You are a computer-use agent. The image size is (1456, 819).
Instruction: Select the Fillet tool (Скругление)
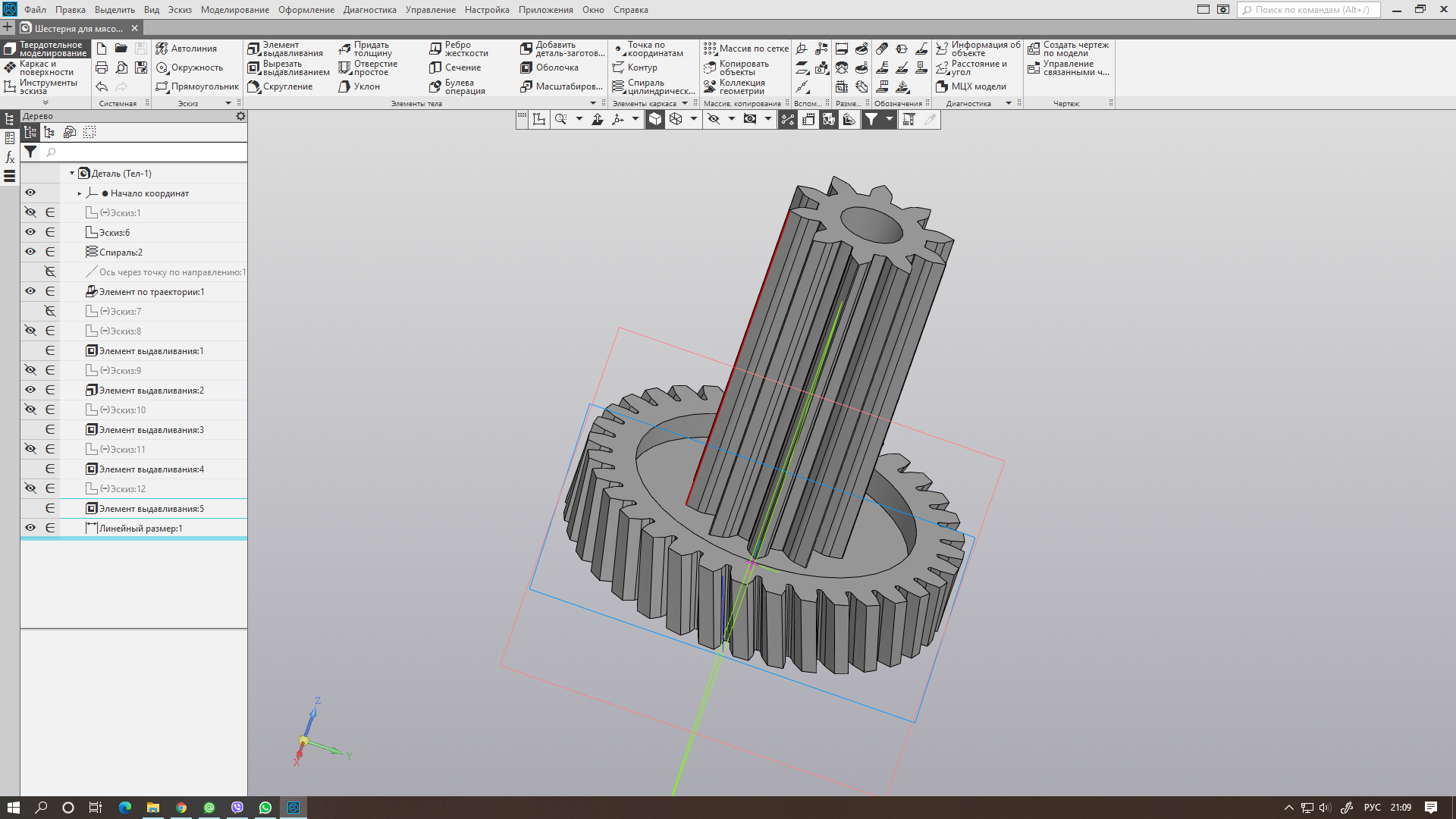(281, 86)
